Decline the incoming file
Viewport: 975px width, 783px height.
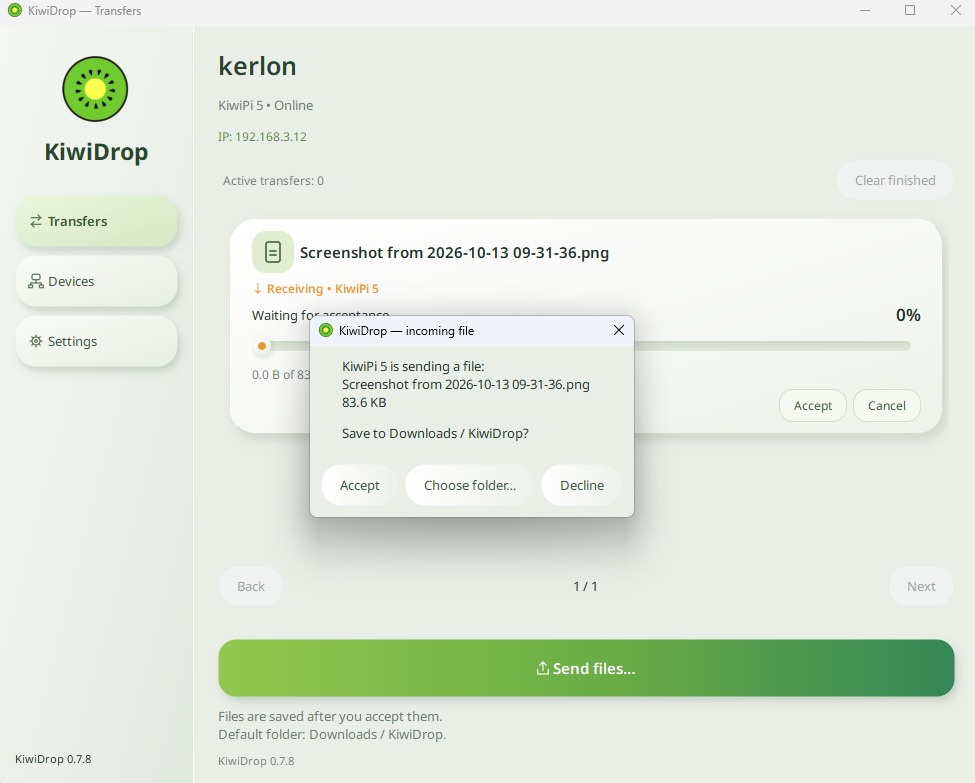click(x=582, y=485)
